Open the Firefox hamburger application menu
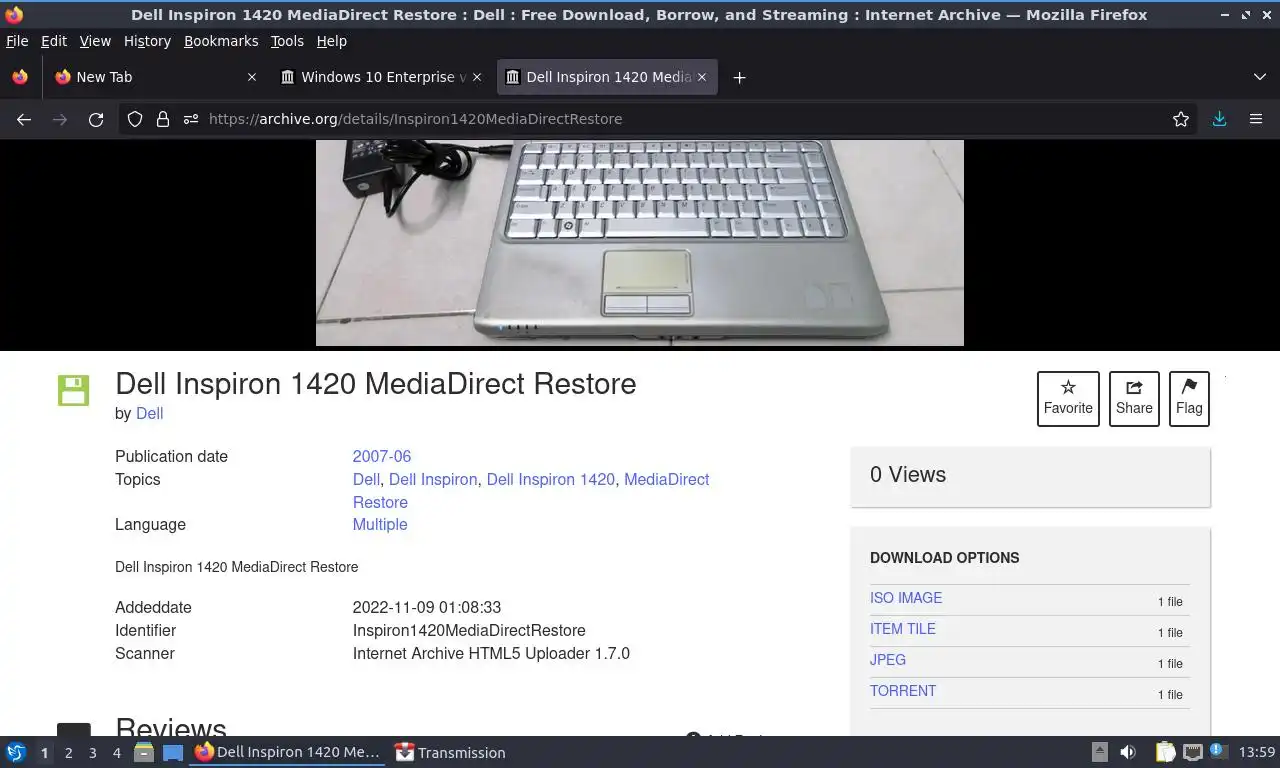 pyautogui.click(x=1256, y=119)
